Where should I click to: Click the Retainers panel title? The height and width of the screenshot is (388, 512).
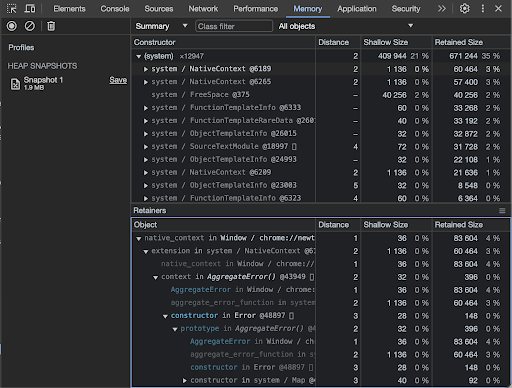click(150, 211)
